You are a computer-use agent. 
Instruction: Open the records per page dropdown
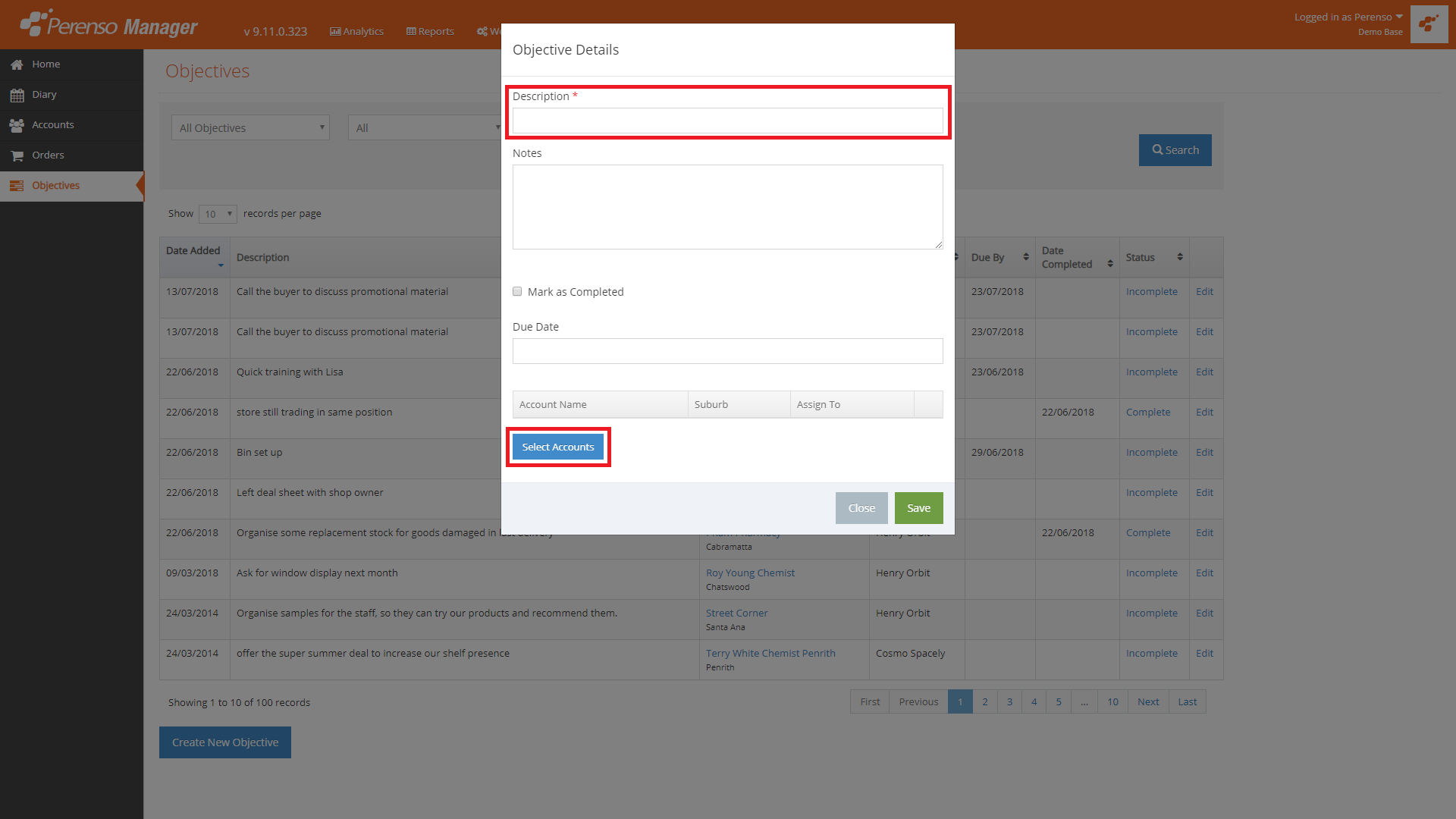218,214
